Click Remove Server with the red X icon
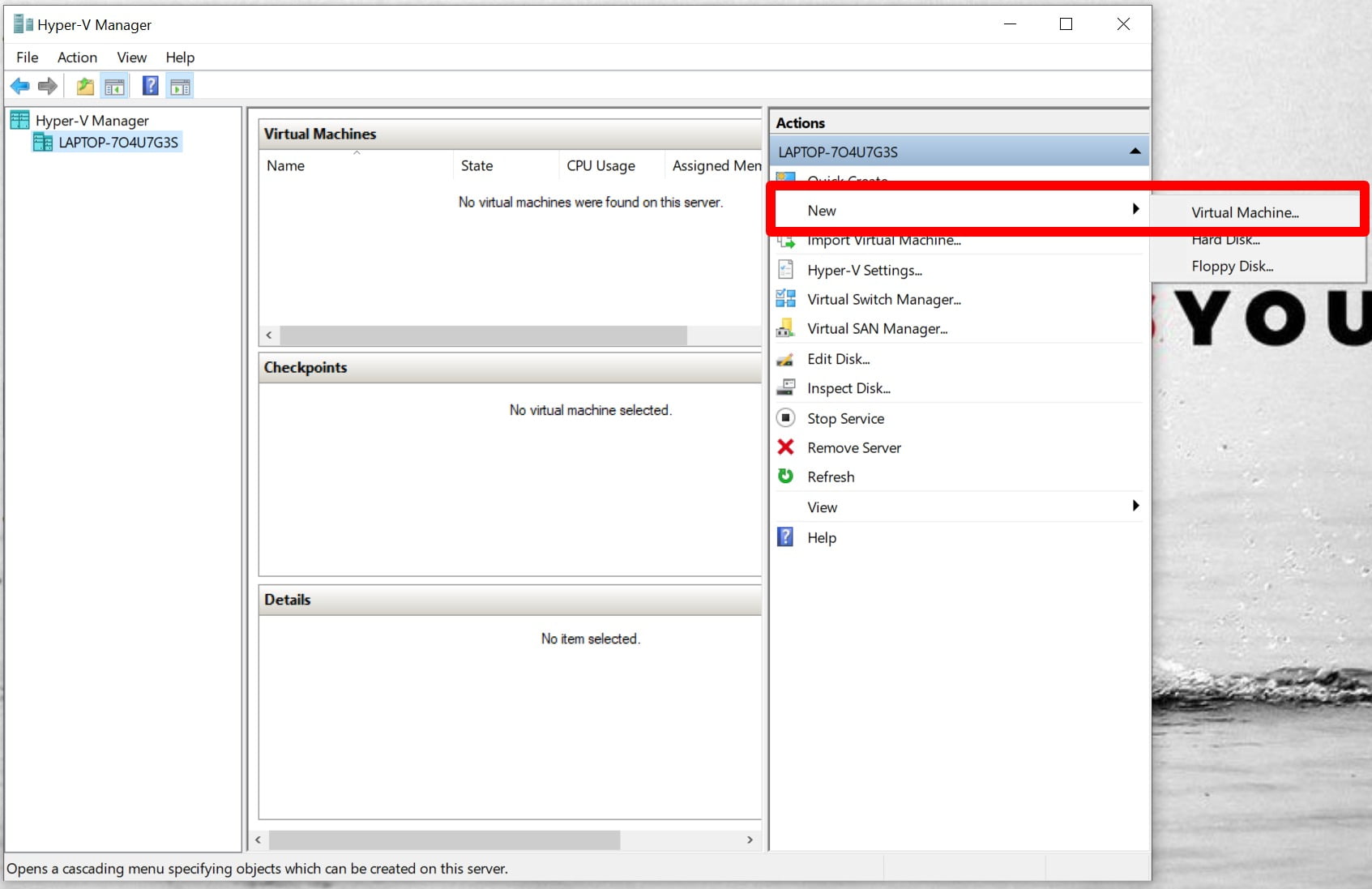The width and height of the screenshot is (1372, 889). pyautogui.click(x=853, y=447)
